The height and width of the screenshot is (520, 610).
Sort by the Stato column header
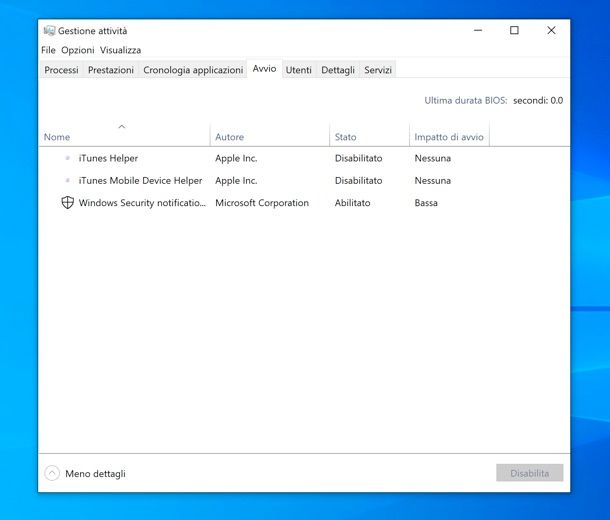click(x=345, y=137)
